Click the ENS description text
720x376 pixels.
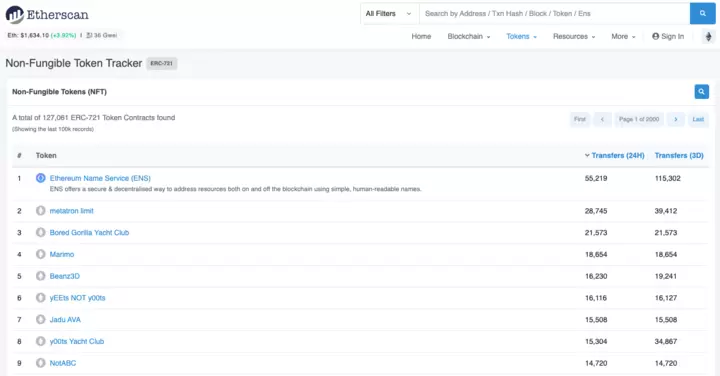coord(236,189)
